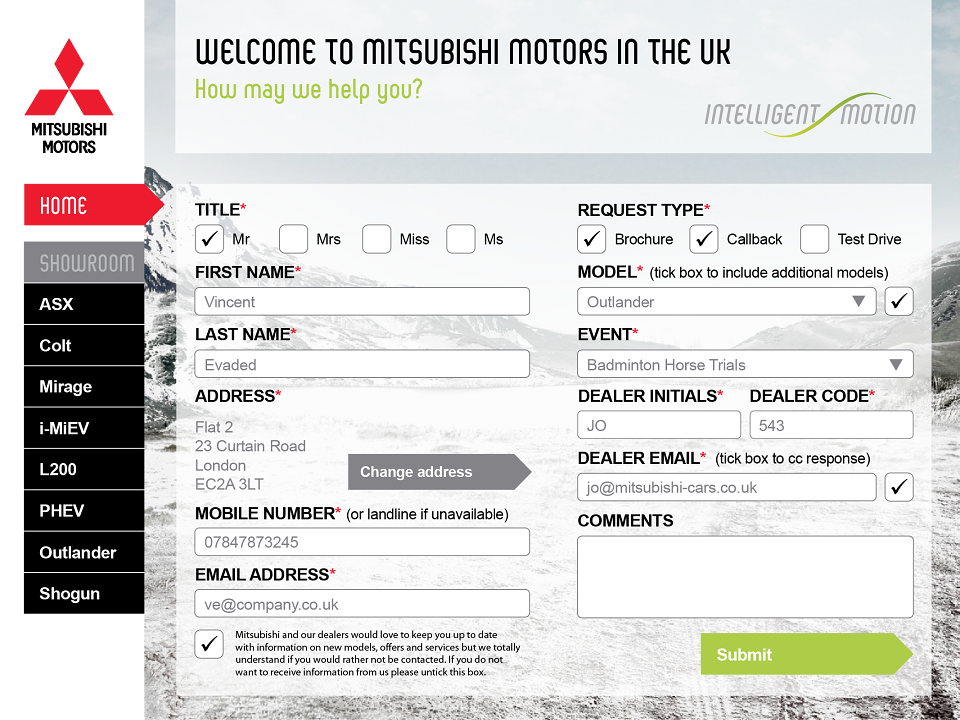Tick the Mr title checkbox
The image size is (960, 720).
[x=209, y=239]
